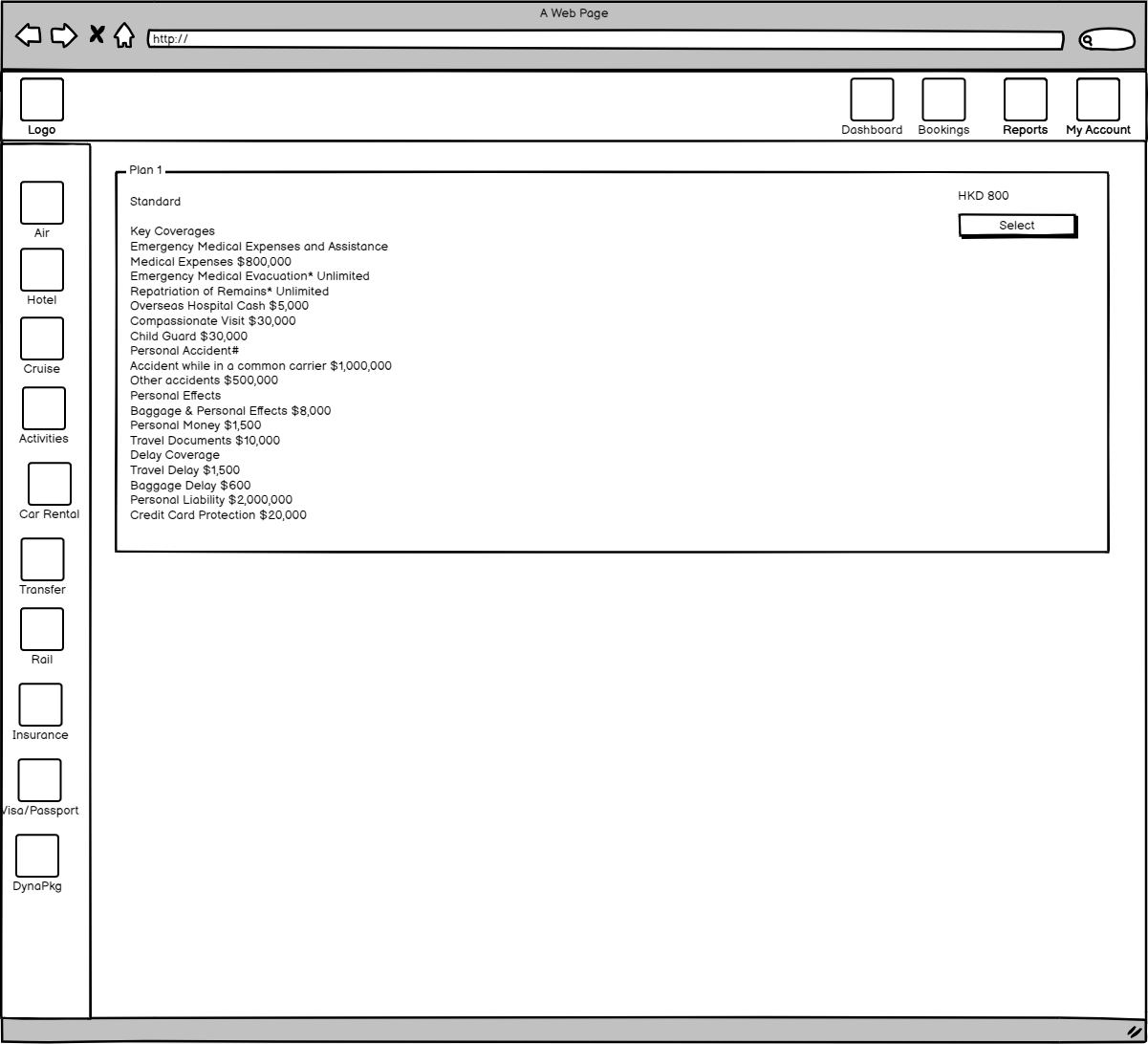Select the Hotel icon in sidebar
This screenshot has width=1148, height=1044.
(42, 270)
